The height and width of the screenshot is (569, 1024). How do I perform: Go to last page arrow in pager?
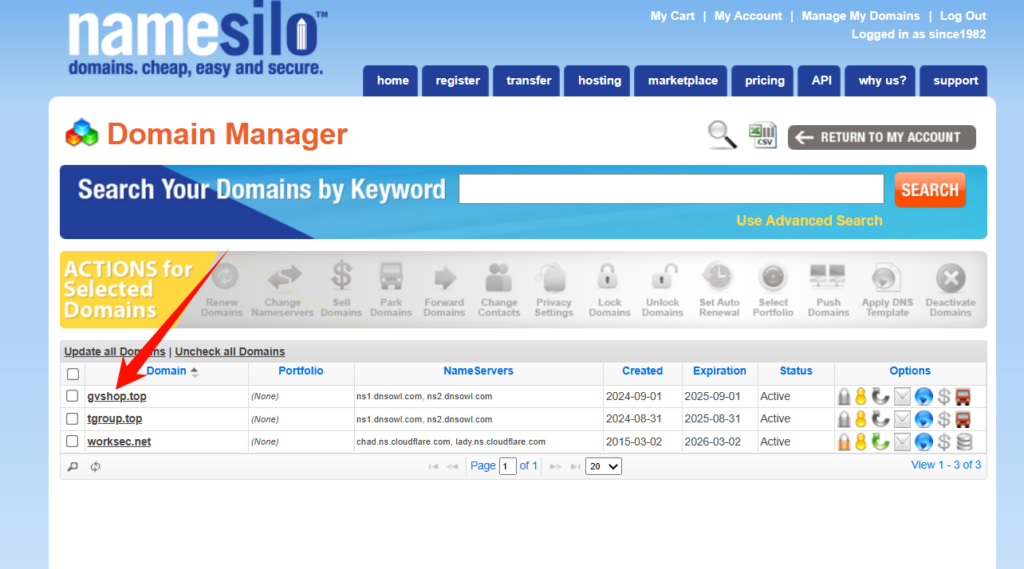(575, 466)
